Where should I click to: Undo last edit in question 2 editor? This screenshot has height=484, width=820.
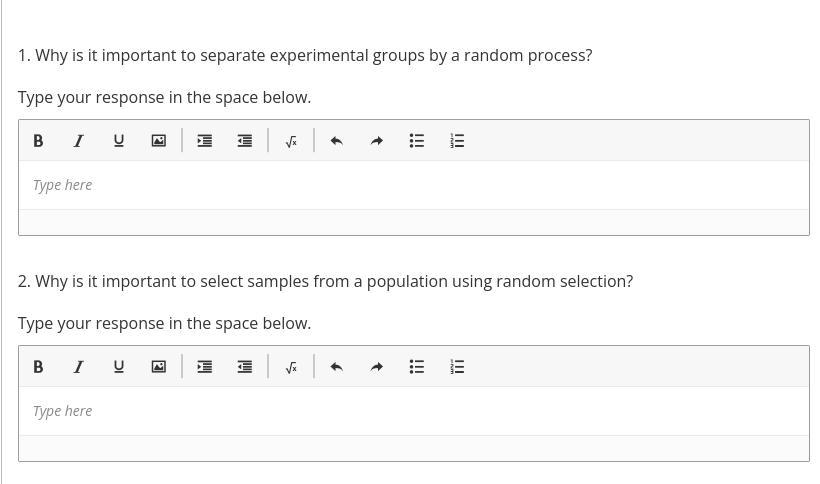pyautogui.click(x=336, y=367)
